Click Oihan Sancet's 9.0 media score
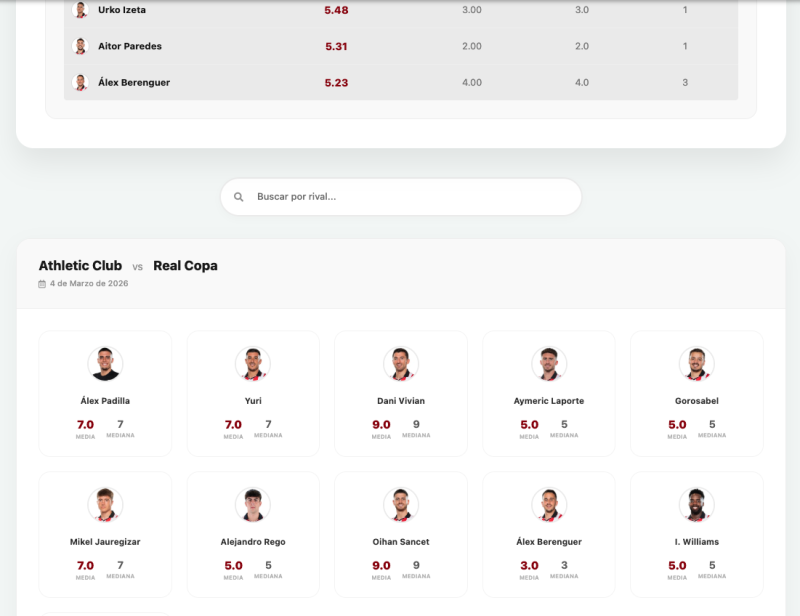This screenshot has width=800, height=616. point(381,565)
